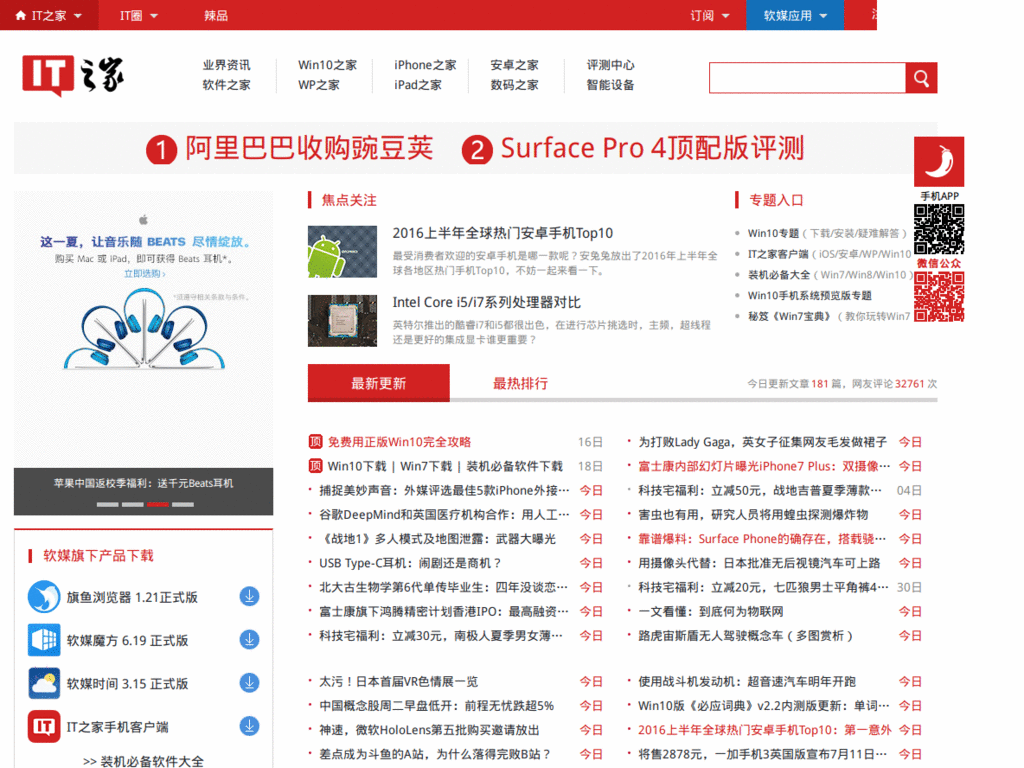1024x768 pixels.
Task: Switch to the 最热排行 tab
Action: pyautogui.click(x=520, y=383)
